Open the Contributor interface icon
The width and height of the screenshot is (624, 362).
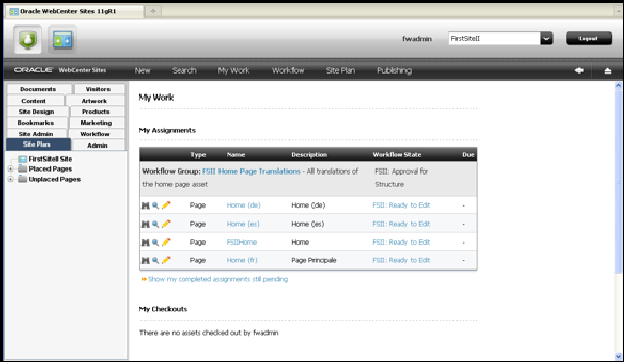[x=62, y=39]
